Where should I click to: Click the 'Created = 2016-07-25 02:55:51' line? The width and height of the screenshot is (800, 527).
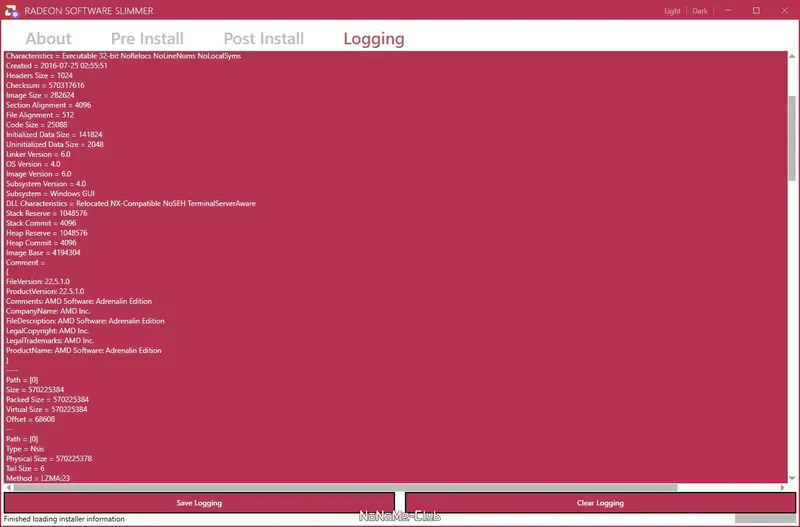pos(57,65)
